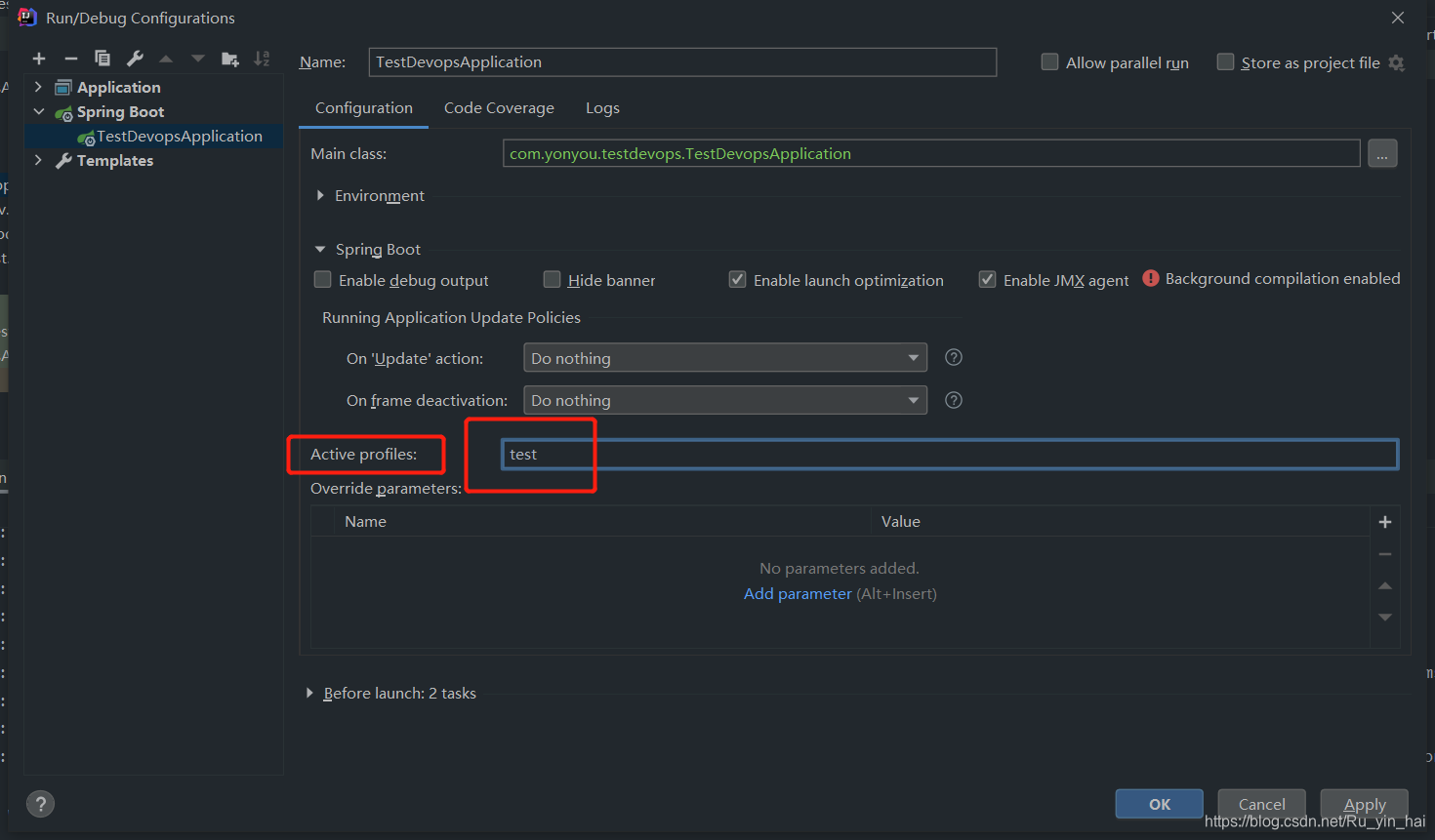Copy configuration icon in toolbar
The image size is (1435, 840).
(x=102, y=59)
